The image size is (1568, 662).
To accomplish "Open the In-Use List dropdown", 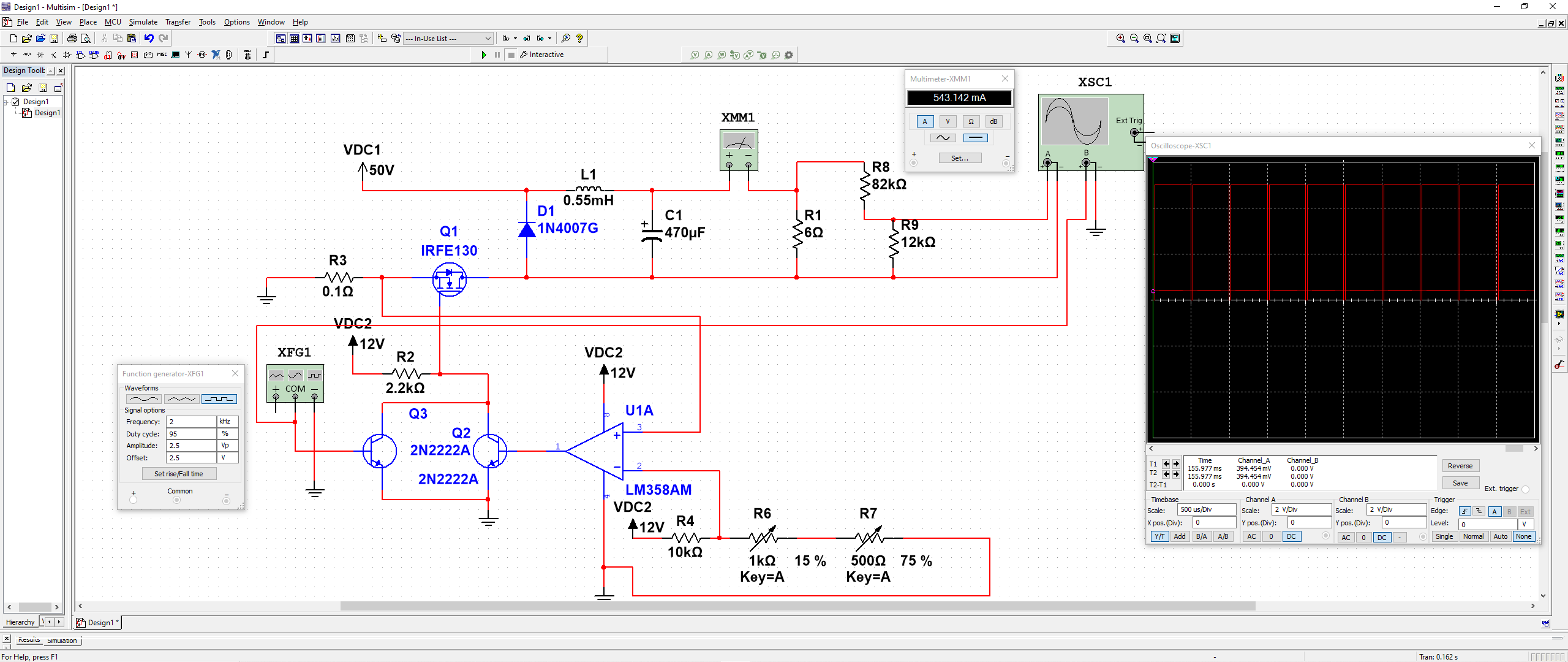I will click(488, 38).
